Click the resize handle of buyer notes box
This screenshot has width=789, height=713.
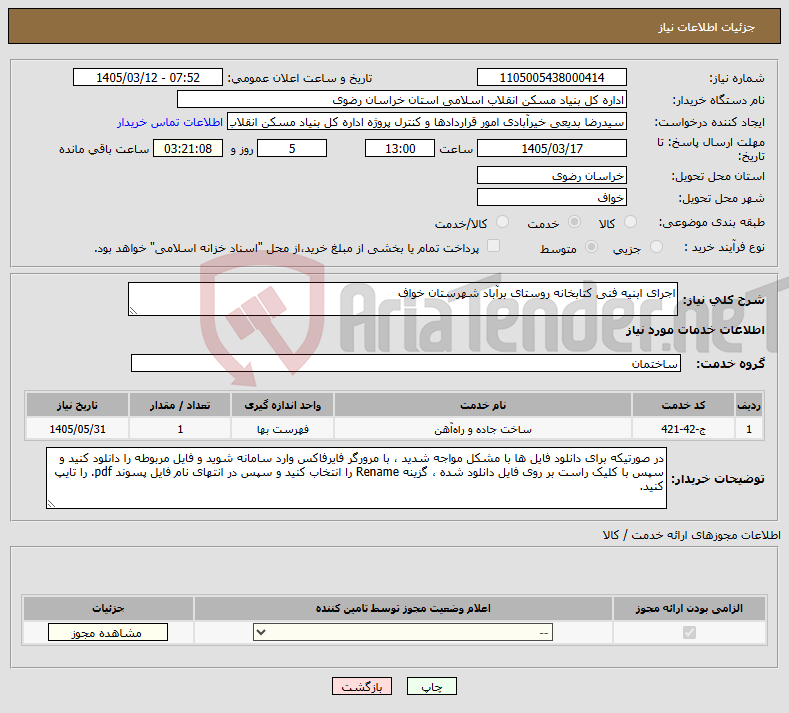click(51, 503)
